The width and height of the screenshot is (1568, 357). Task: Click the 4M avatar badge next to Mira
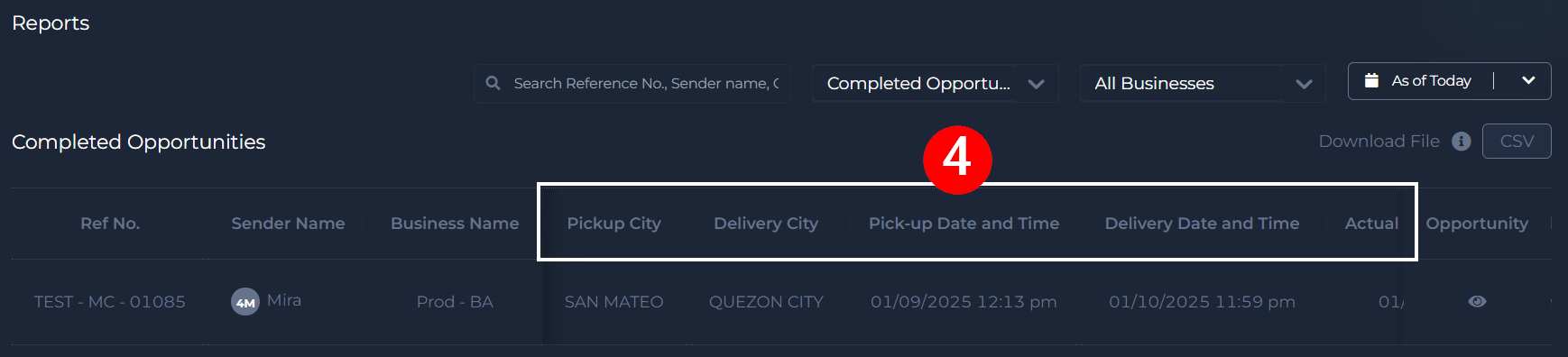click(245, 302)
